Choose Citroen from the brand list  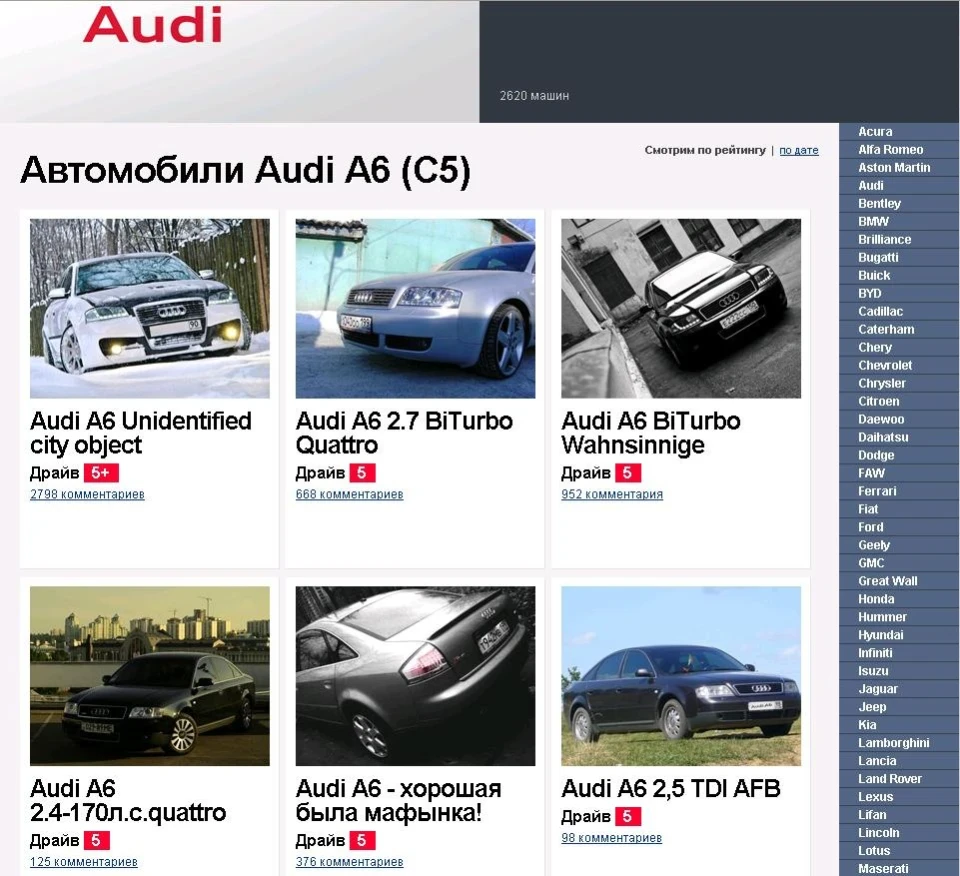(879, 402)
